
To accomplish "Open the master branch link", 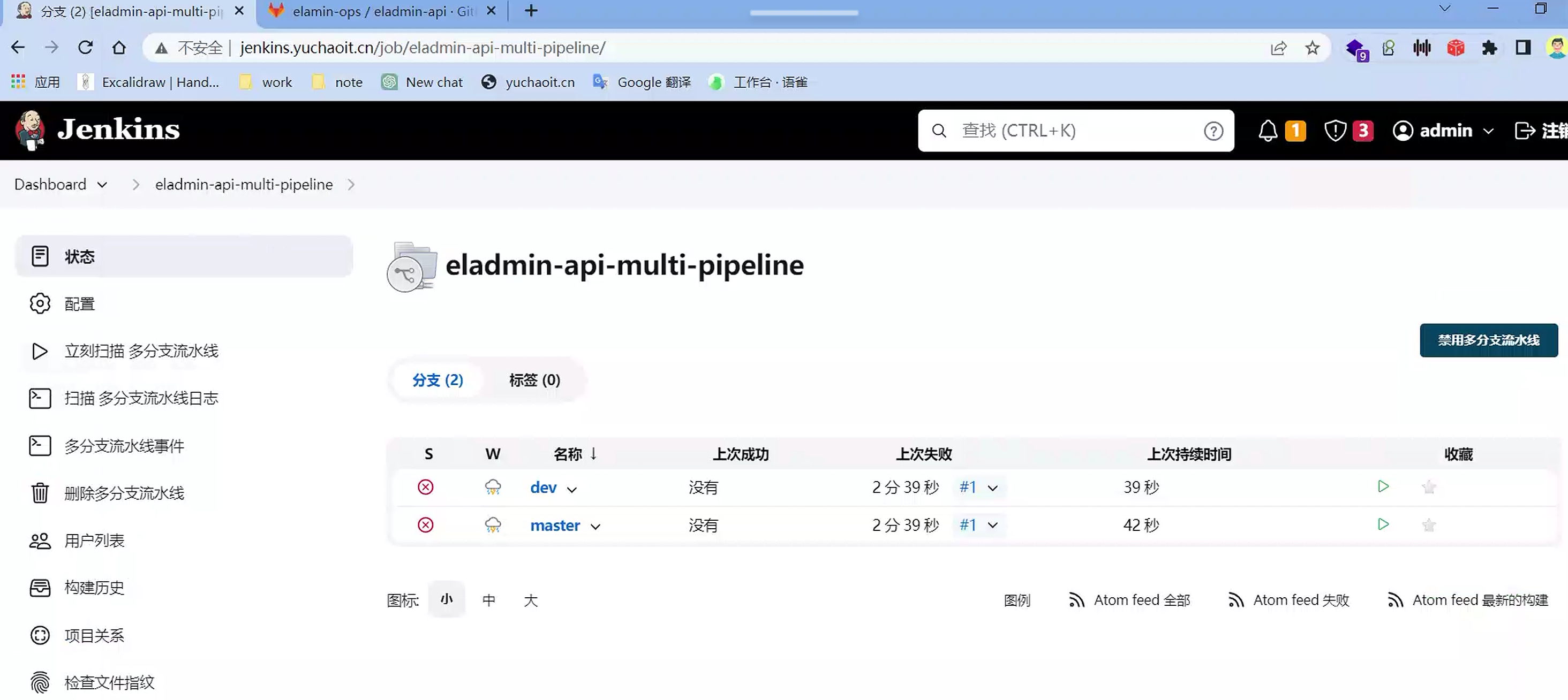I will pyautogui.click(x=554, y=525).
